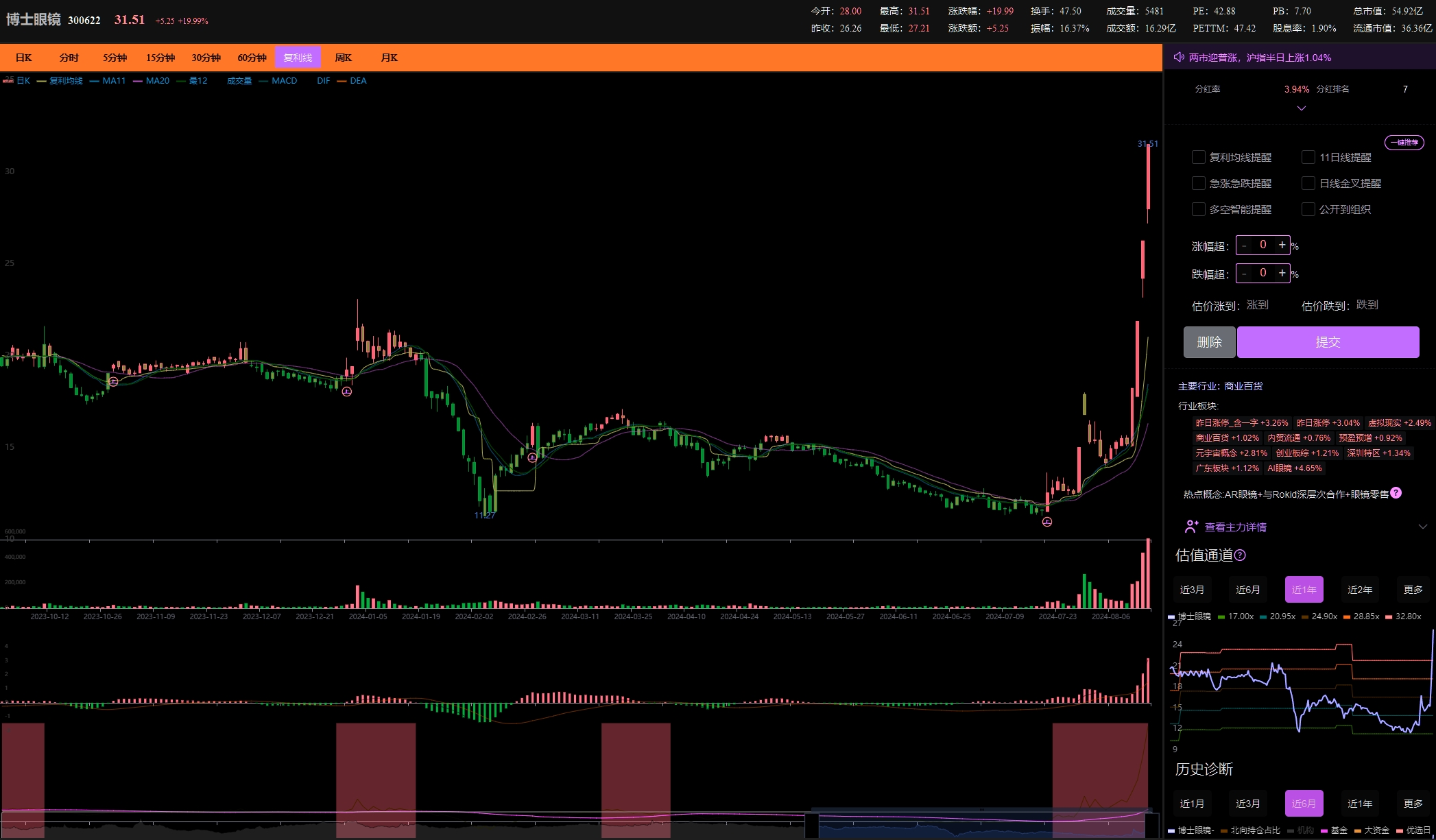This screenshot has height=840, width=1436.
Task: Click the 删除 button
Action: pyautogui.click(x=1210, y=342)
